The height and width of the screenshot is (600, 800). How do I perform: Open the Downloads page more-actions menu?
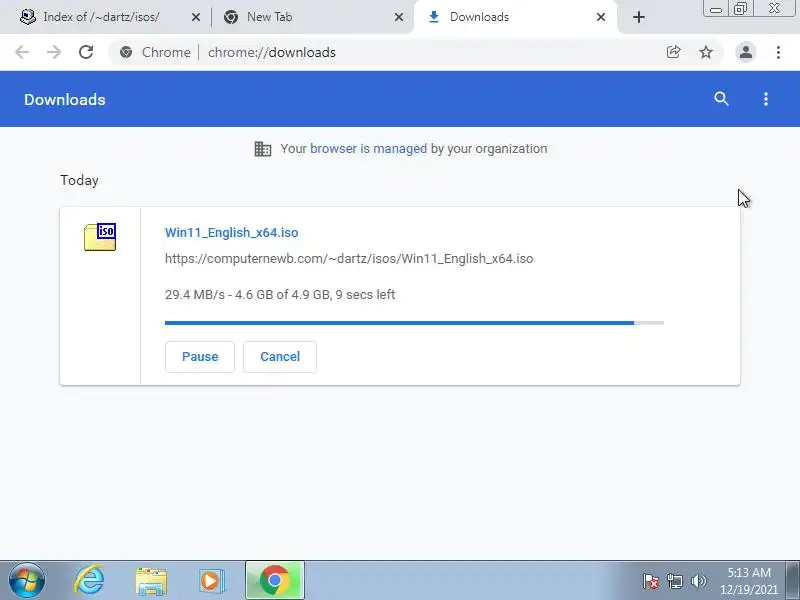(x=765, y=99)
